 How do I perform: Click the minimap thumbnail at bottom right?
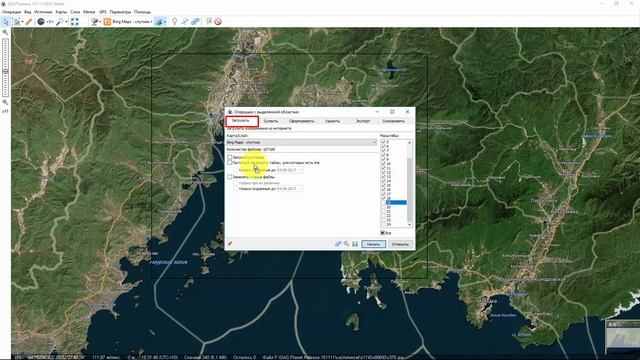(623, 337)
